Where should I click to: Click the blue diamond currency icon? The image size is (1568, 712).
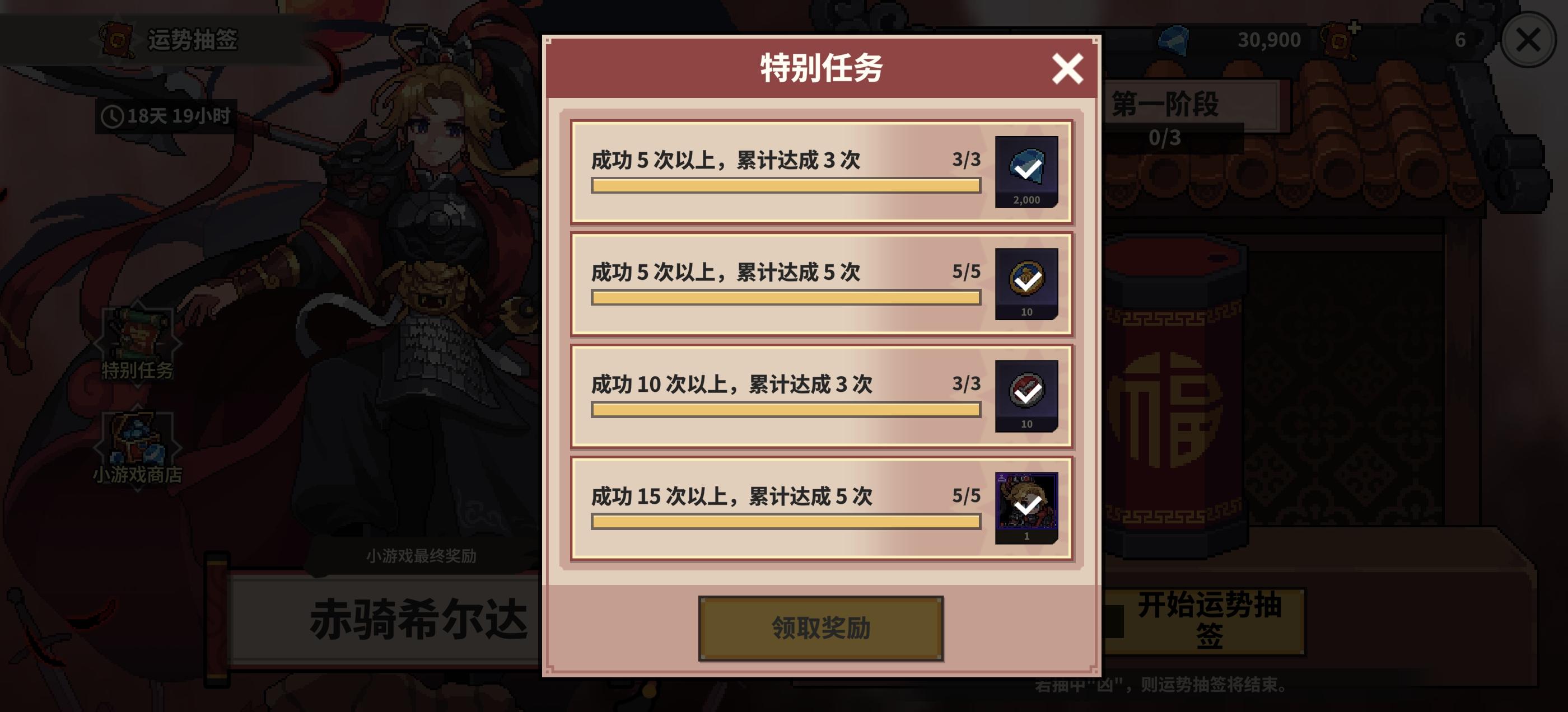tap(1172, 40)
